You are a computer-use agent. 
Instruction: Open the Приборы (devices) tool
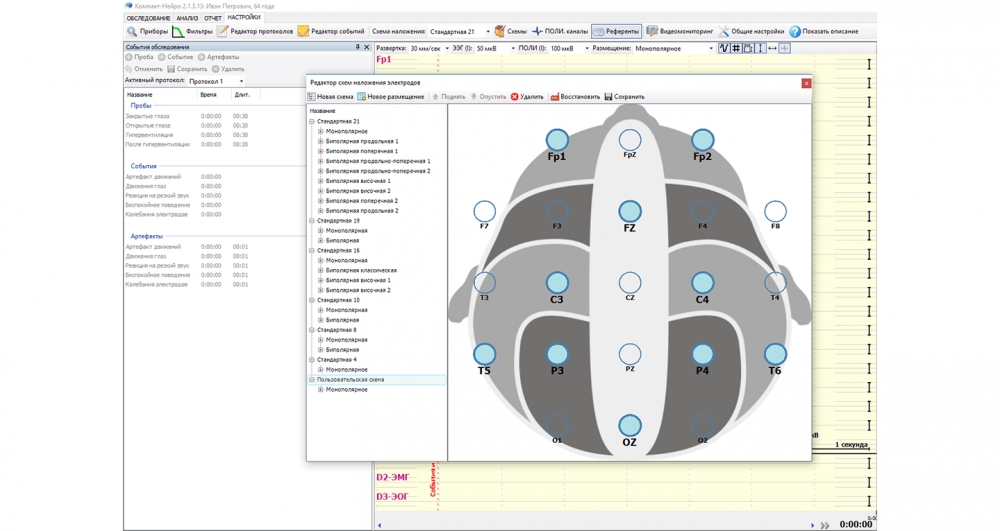147,32
